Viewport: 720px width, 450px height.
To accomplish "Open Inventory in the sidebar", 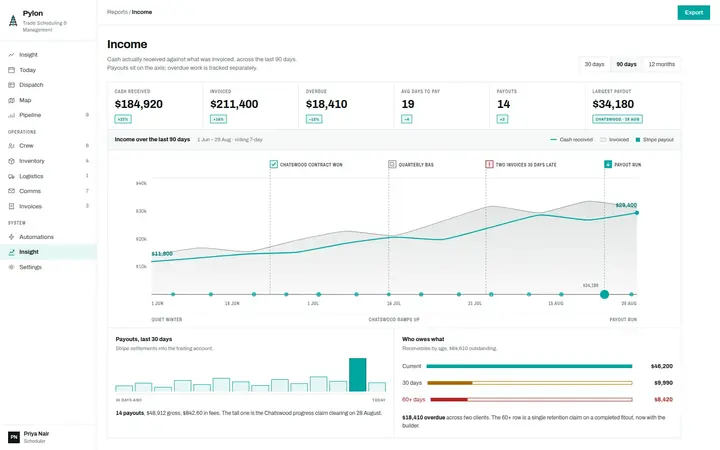I will click(x=48, y=161).
